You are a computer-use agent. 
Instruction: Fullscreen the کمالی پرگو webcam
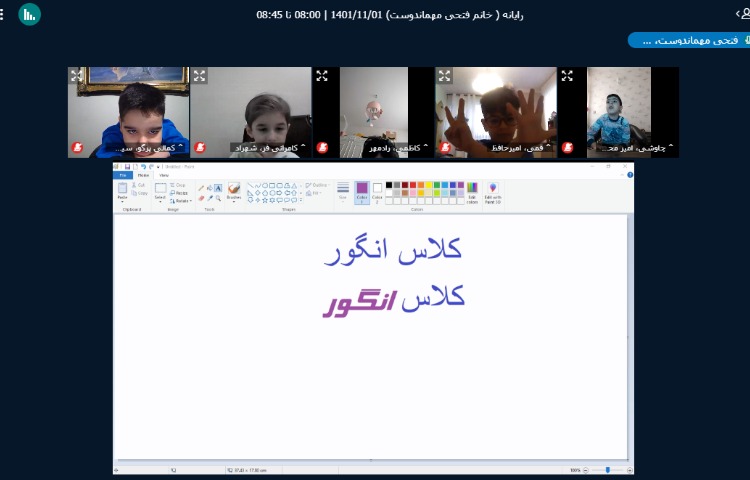[77, 76]
